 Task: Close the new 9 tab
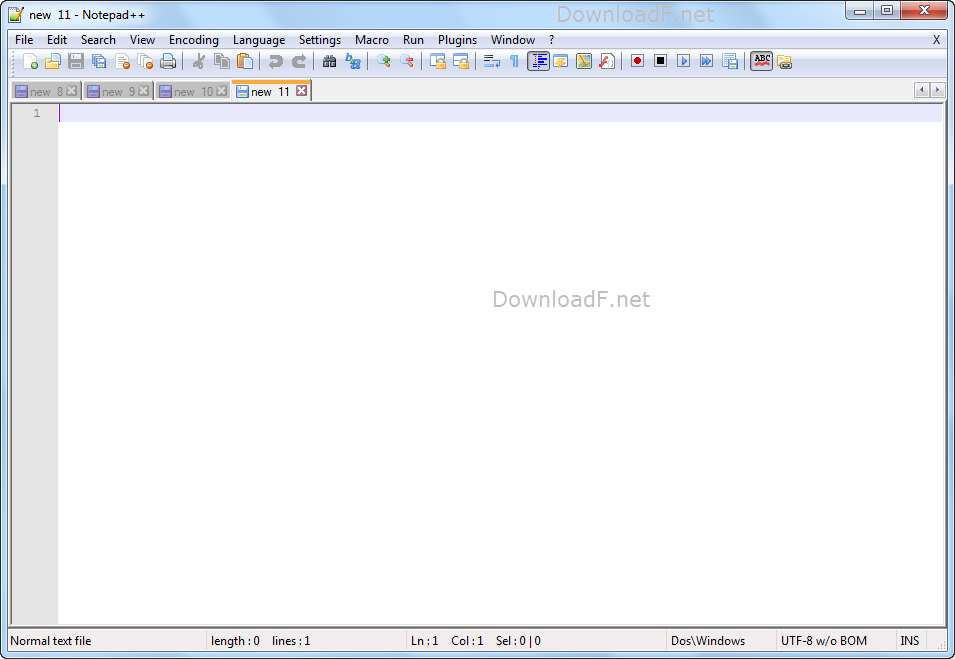(144, 91)
